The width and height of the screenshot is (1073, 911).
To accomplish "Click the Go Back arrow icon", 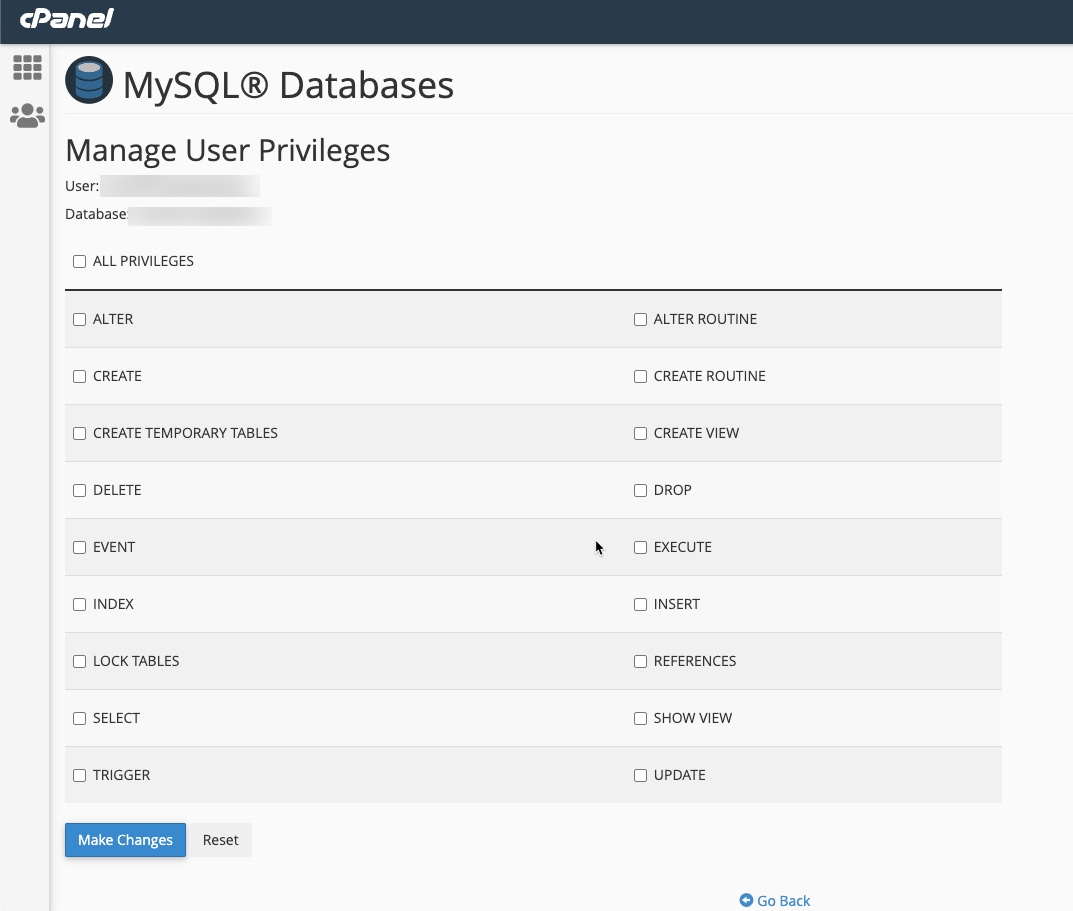I will coord(746,900).
